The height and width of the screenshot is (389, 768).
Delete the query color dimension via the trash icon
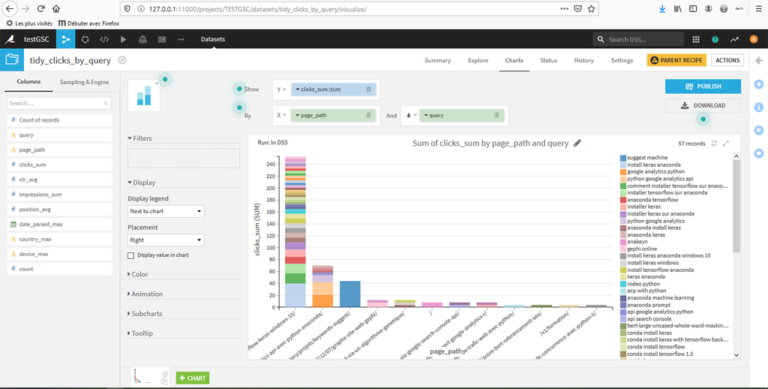coord(497,115)
